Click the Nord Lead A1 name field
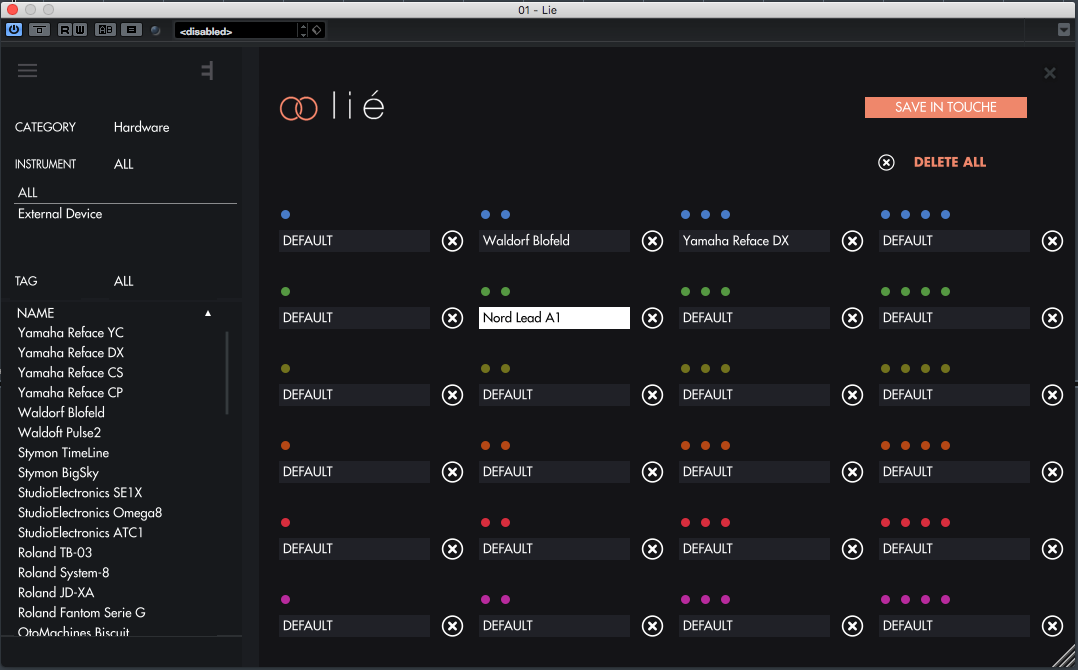This screenshot has width=1078, height=670. pos(554,318)
